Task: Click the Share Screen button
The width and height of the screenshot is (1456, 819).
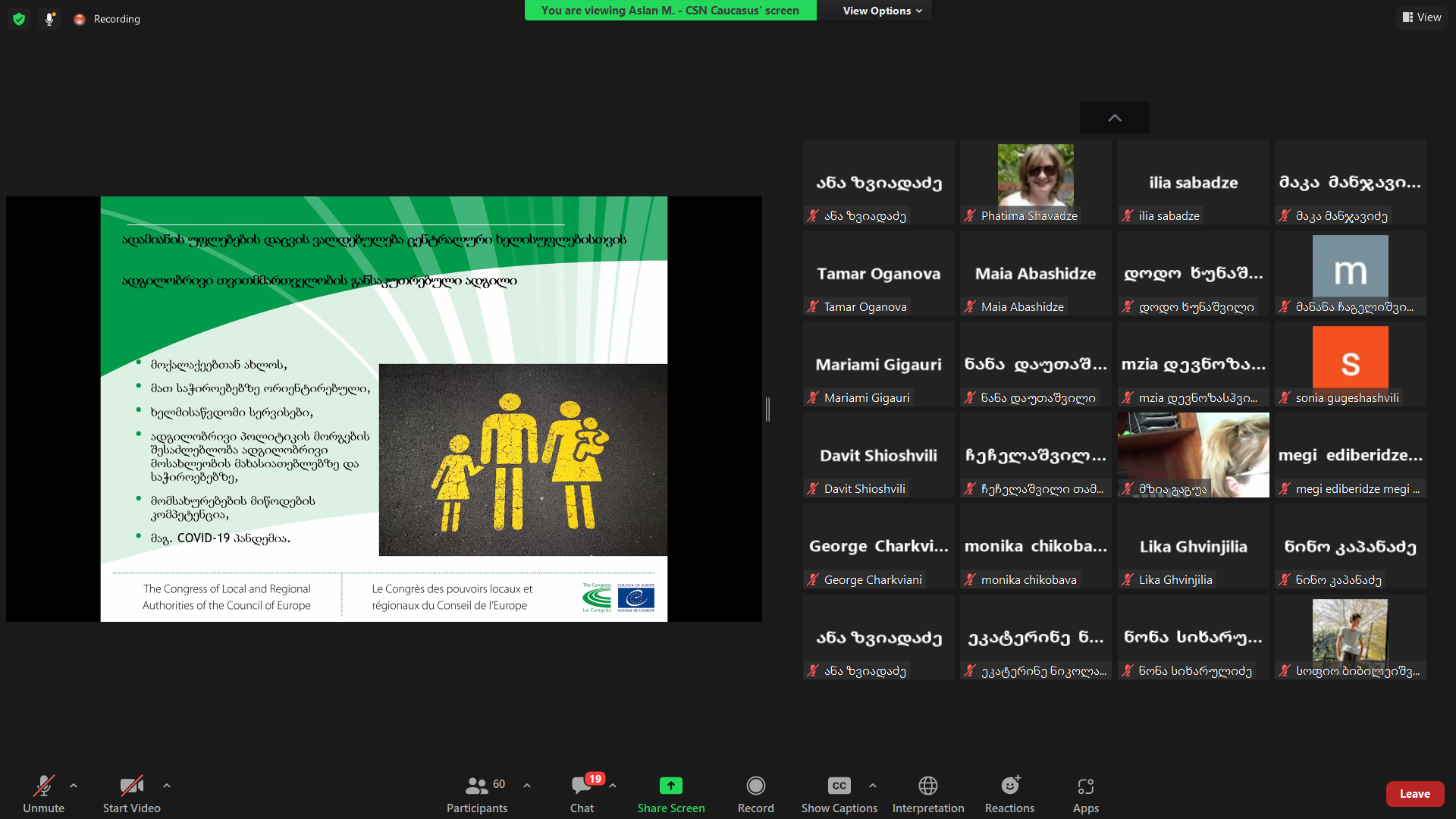Action: tap(671, 793)
